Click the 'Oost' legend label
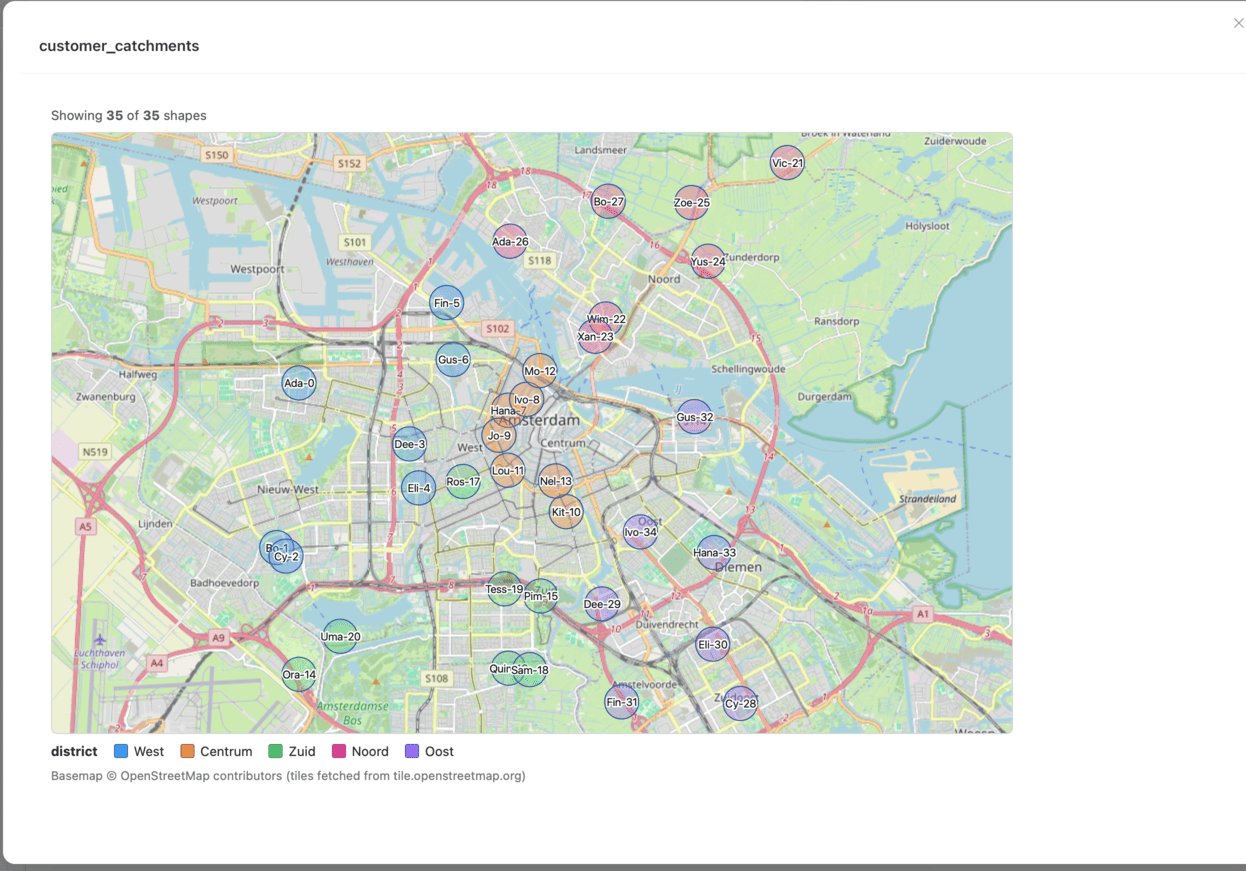 point(439,751)
